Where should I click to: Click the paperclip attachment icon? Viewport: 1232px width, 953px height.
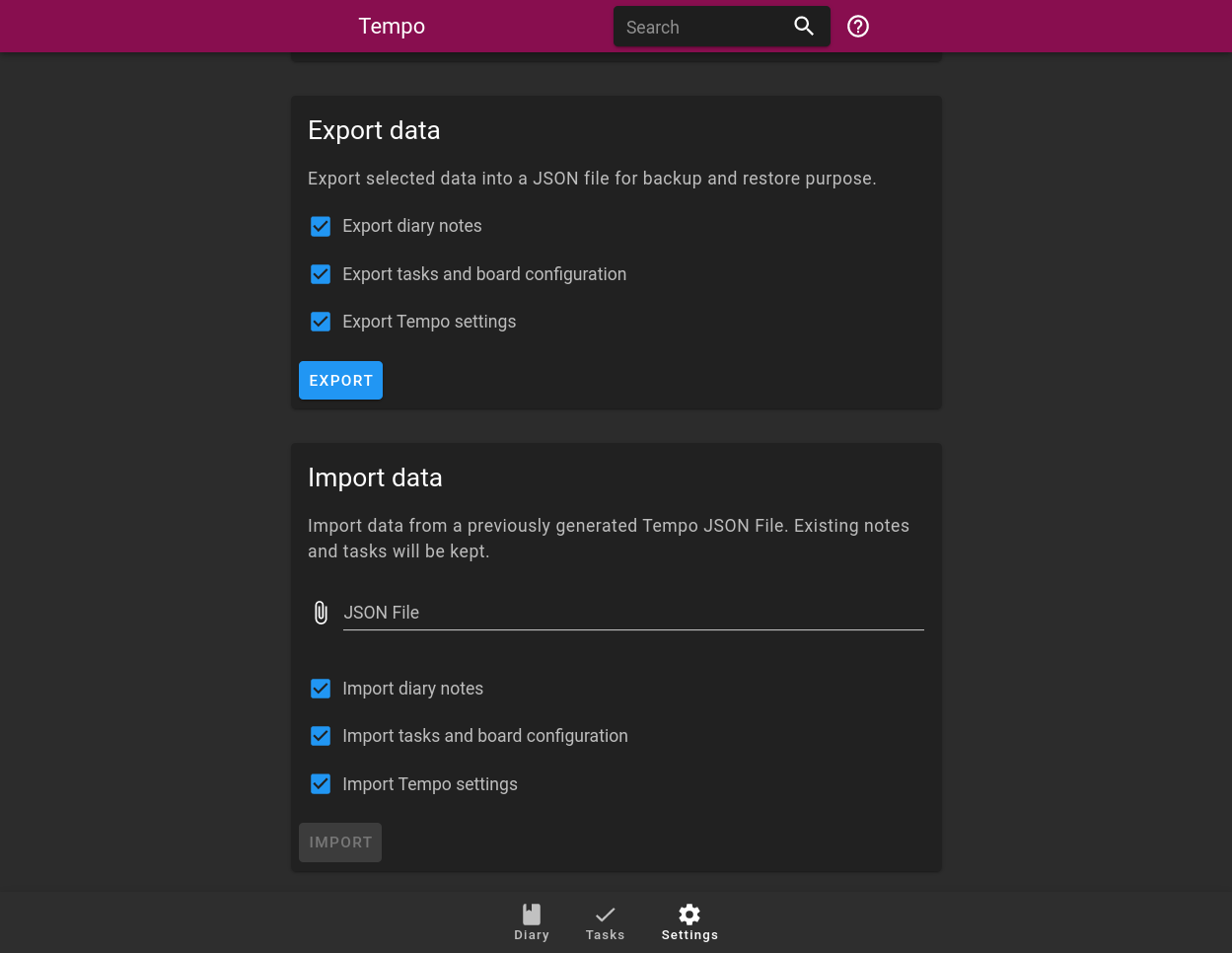point(321,612)
